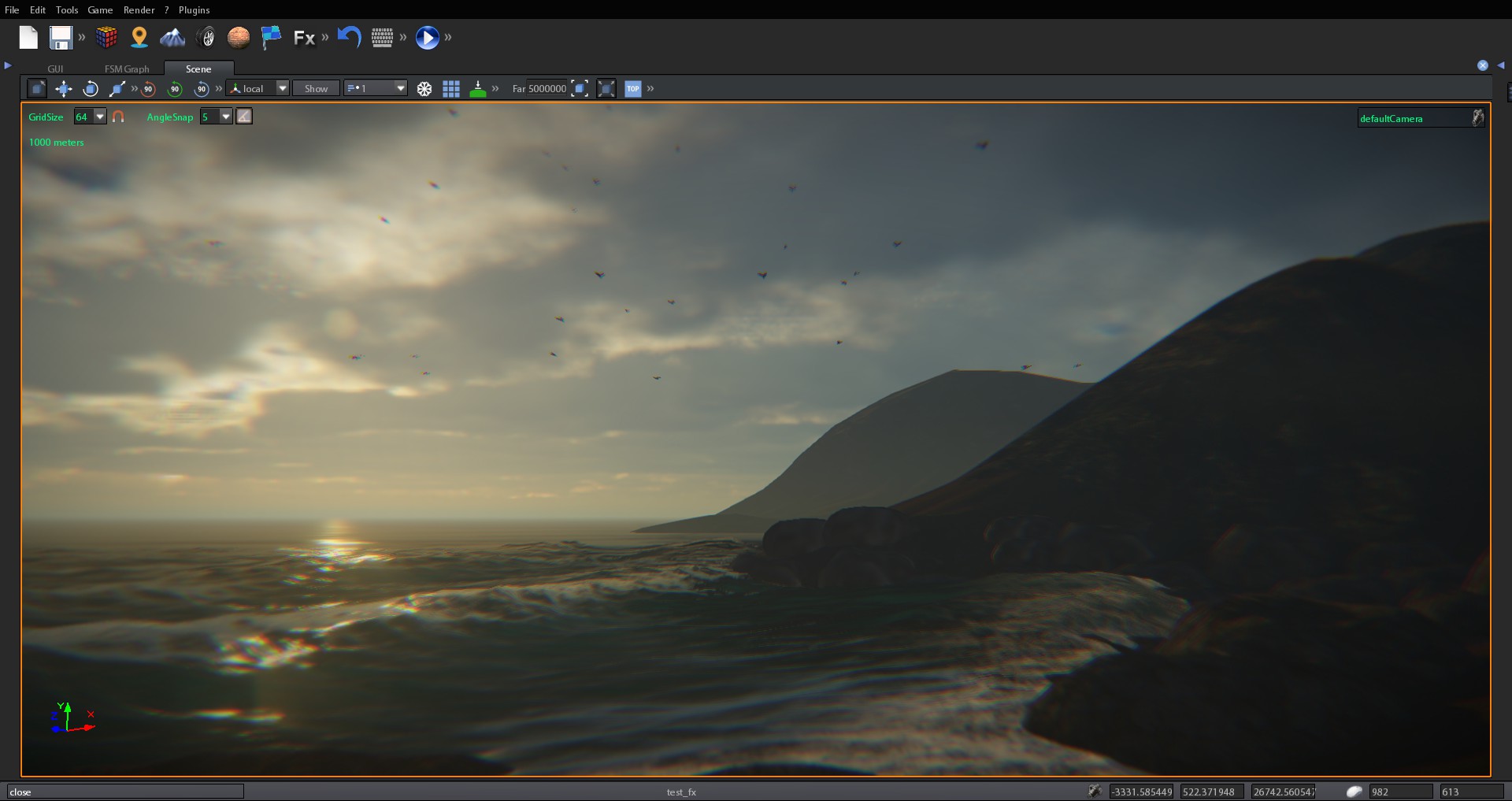Click the terrain mountain icon
The height and width of the screenshot is (801, 1512).
(x=172, y=37)
